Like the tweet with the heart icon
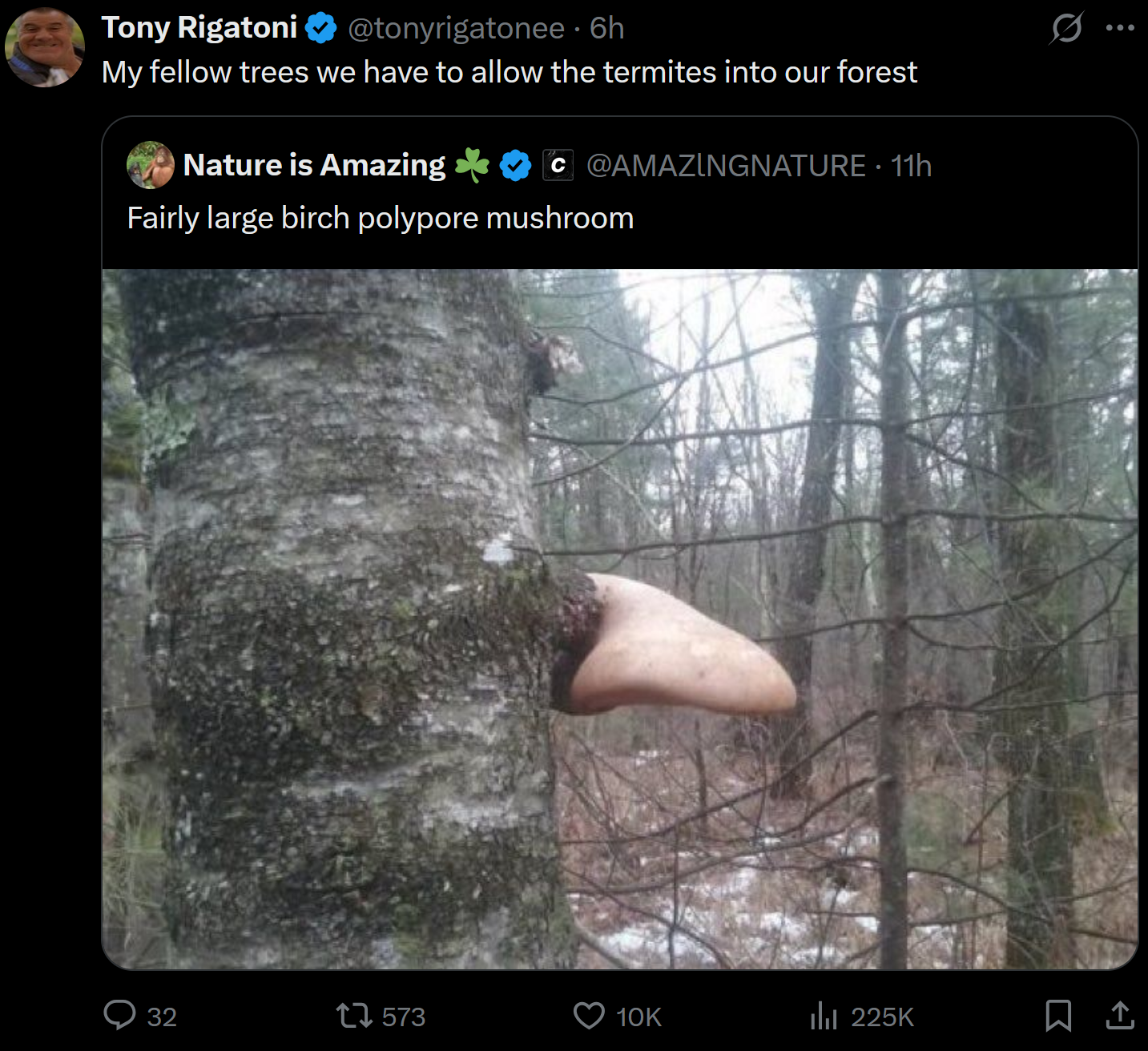1148x1051 pixels. coord(589,1016)
